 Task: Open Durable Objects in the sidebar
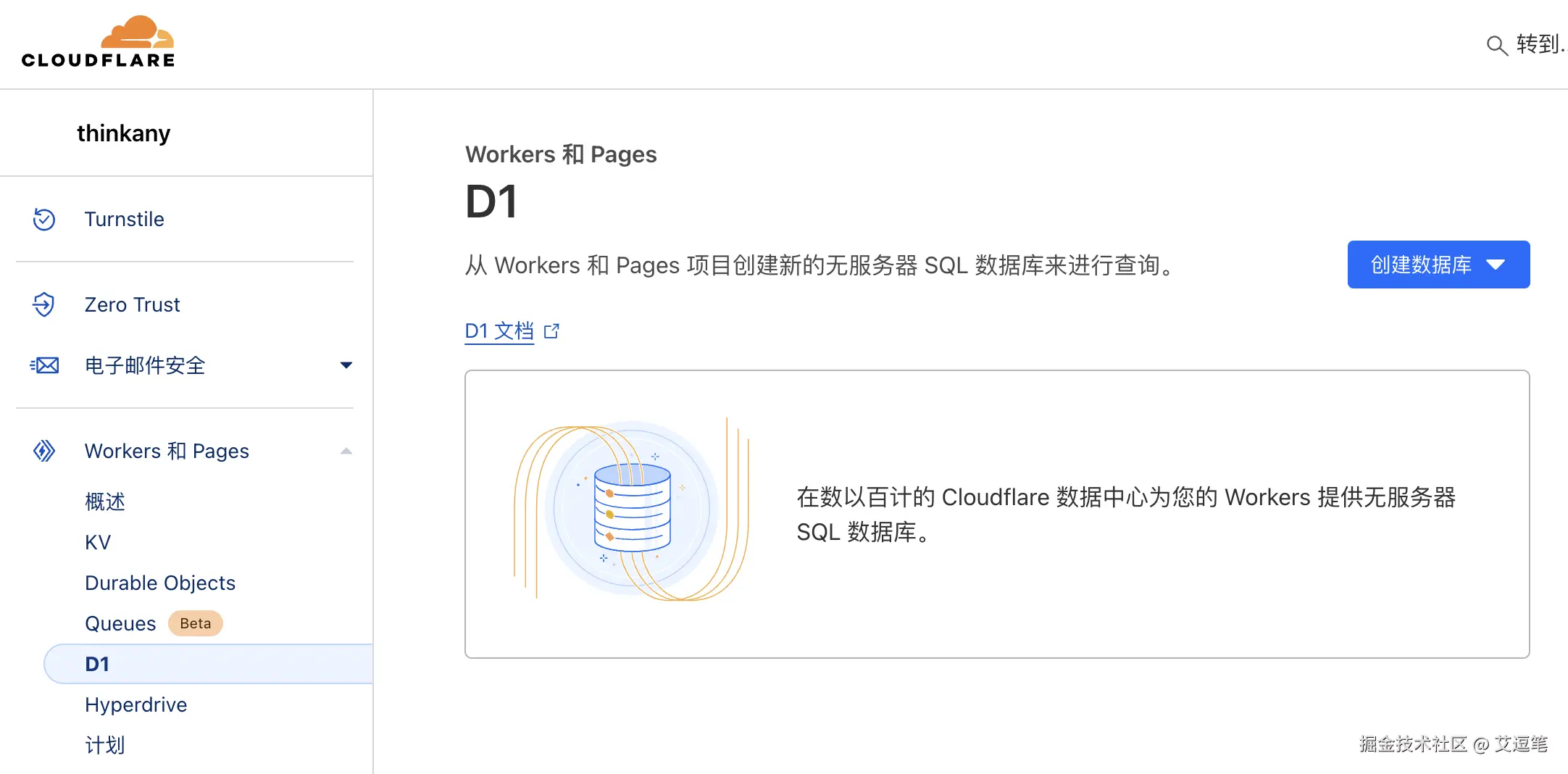pyautogui.click(x=160, y=583)
